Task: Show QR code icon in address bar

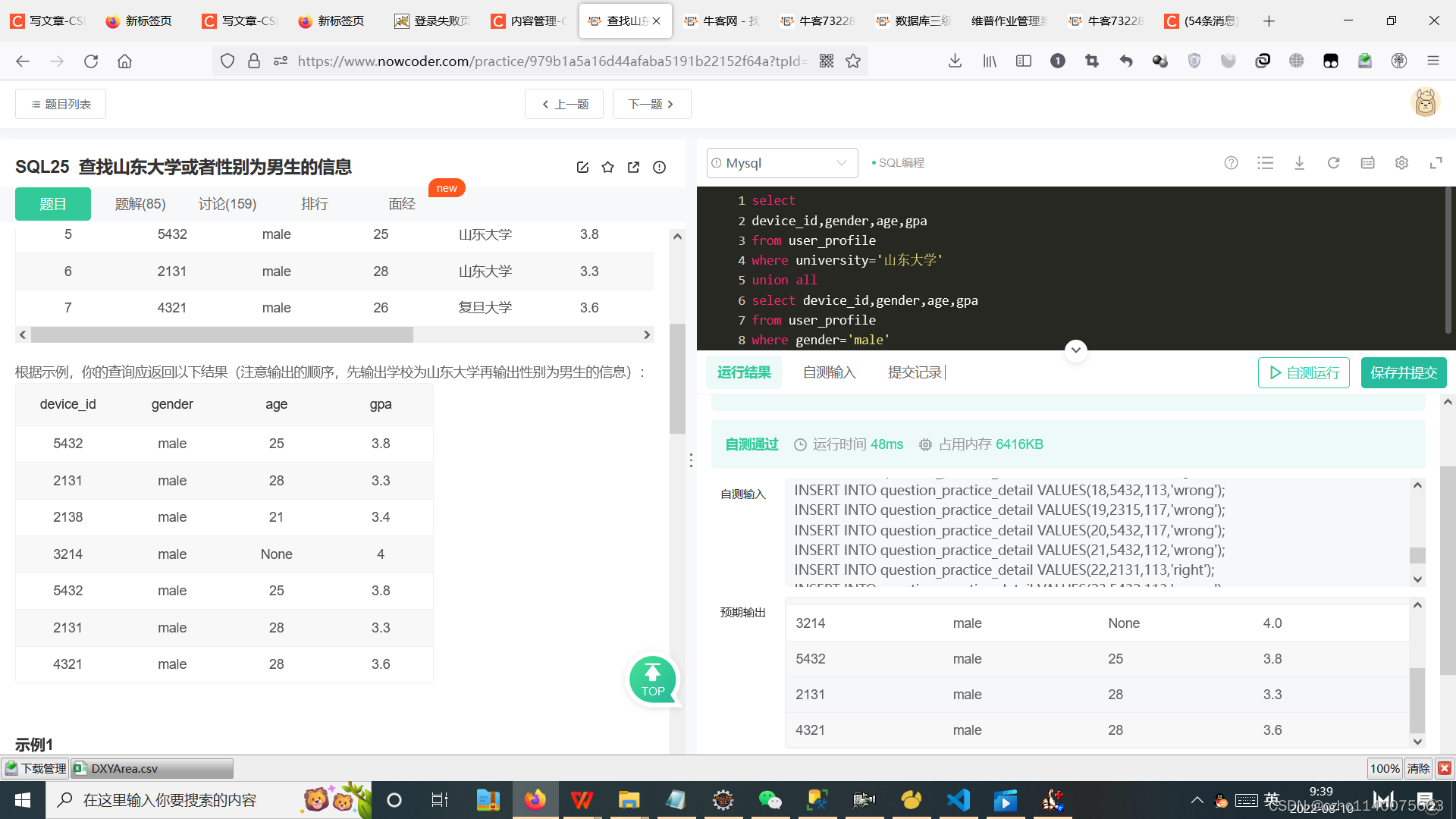Action: coord(827,61)
